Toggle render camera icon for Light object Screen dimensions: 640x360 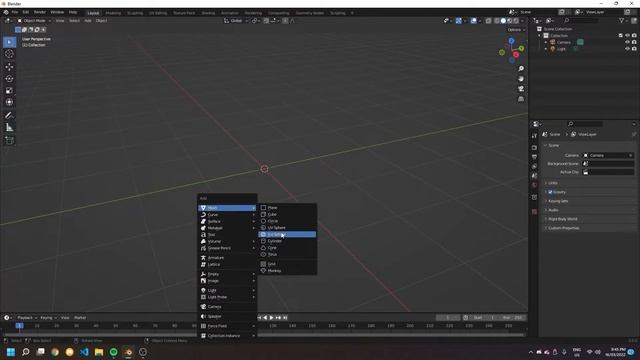[634, 49]
